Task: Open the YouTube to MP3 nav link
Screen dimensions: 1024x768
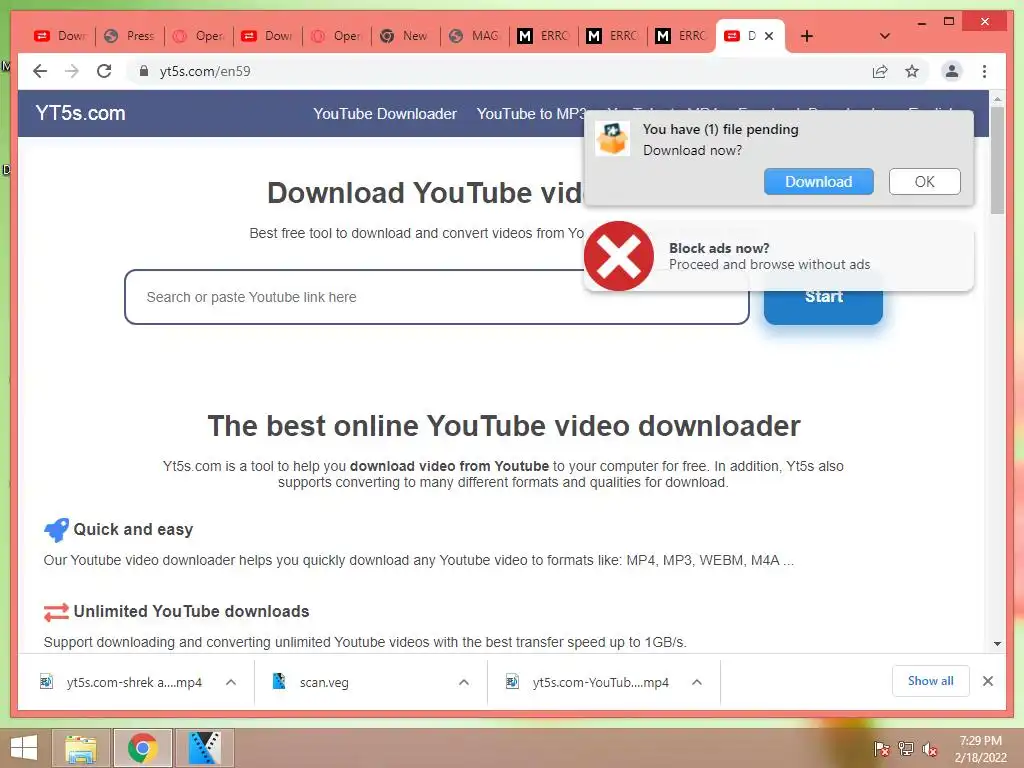Action: pyautogui.click(x=530, y=114)
